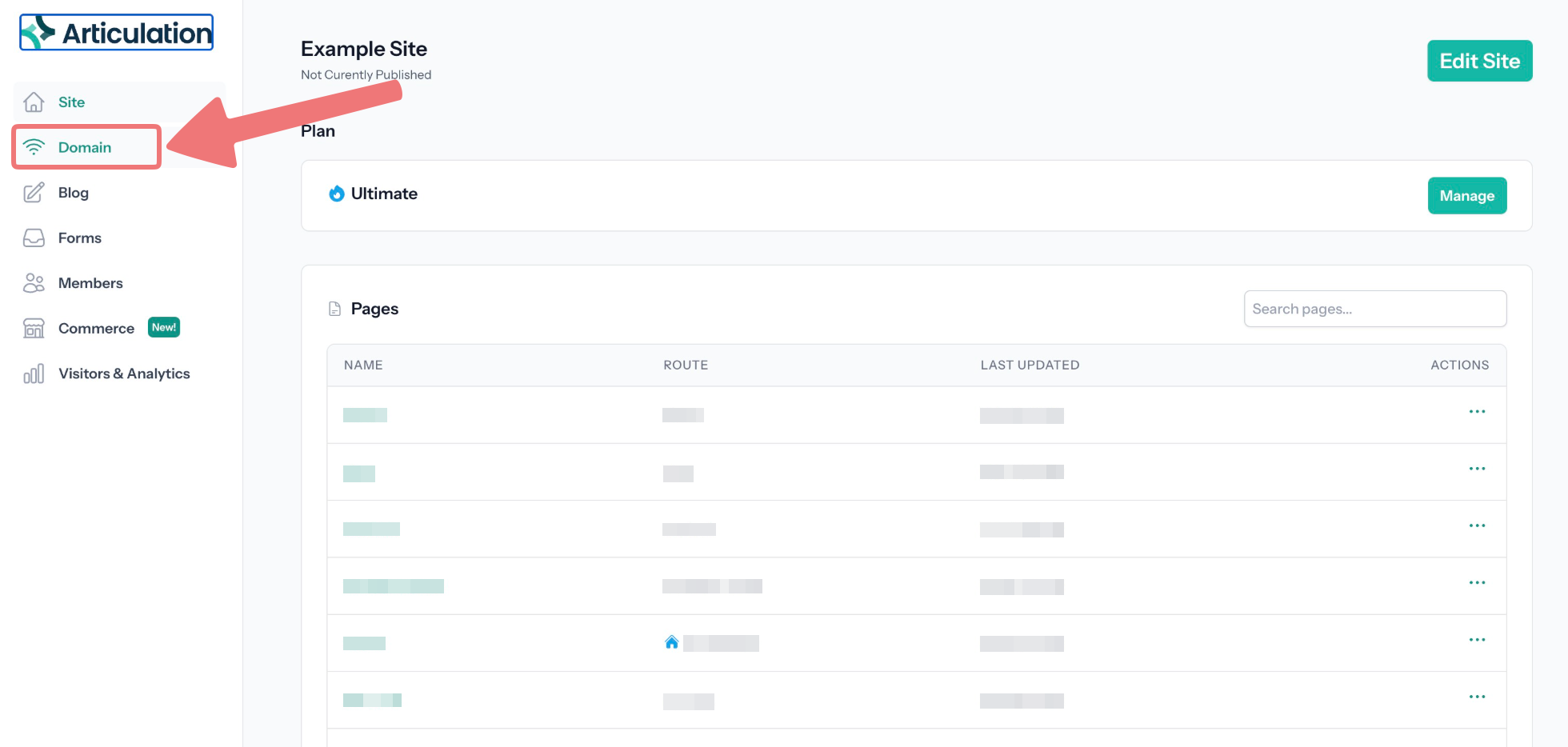Screen dimensions: 1568x747
Task: Click the Blog pencil icon
Action: (34, 193)
